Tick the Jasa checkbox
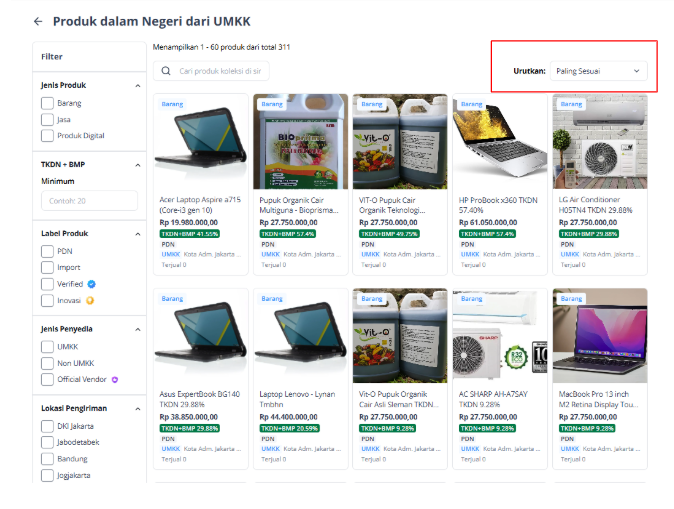 47,120
